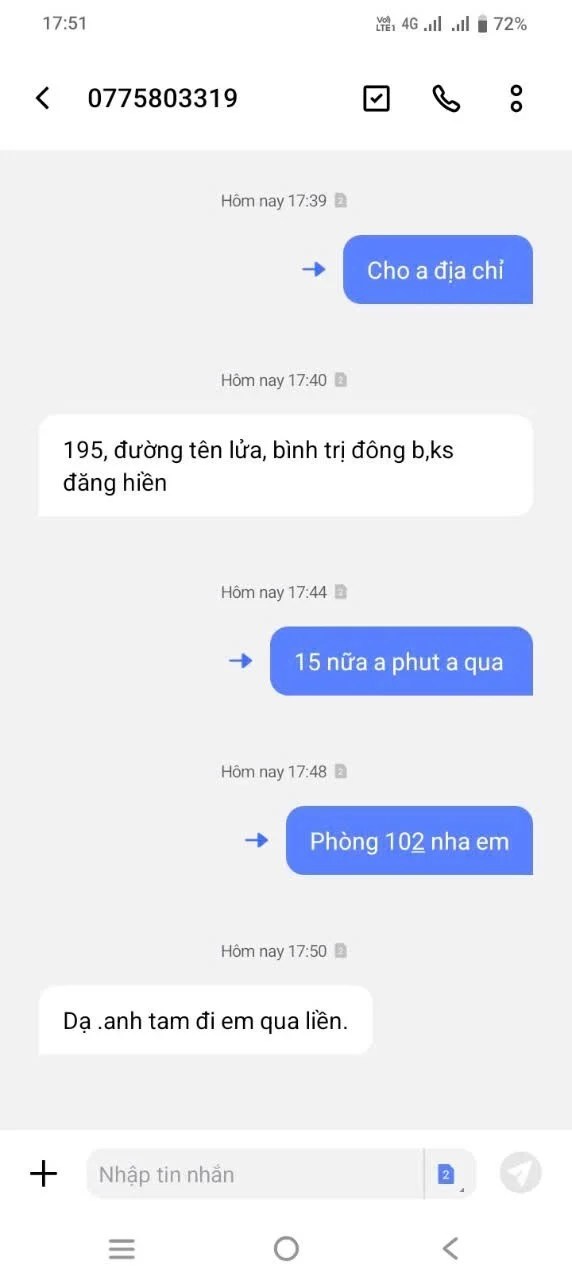Tap the 'Dạ .anh tam đi' received message

click(x=205, y=1020)
